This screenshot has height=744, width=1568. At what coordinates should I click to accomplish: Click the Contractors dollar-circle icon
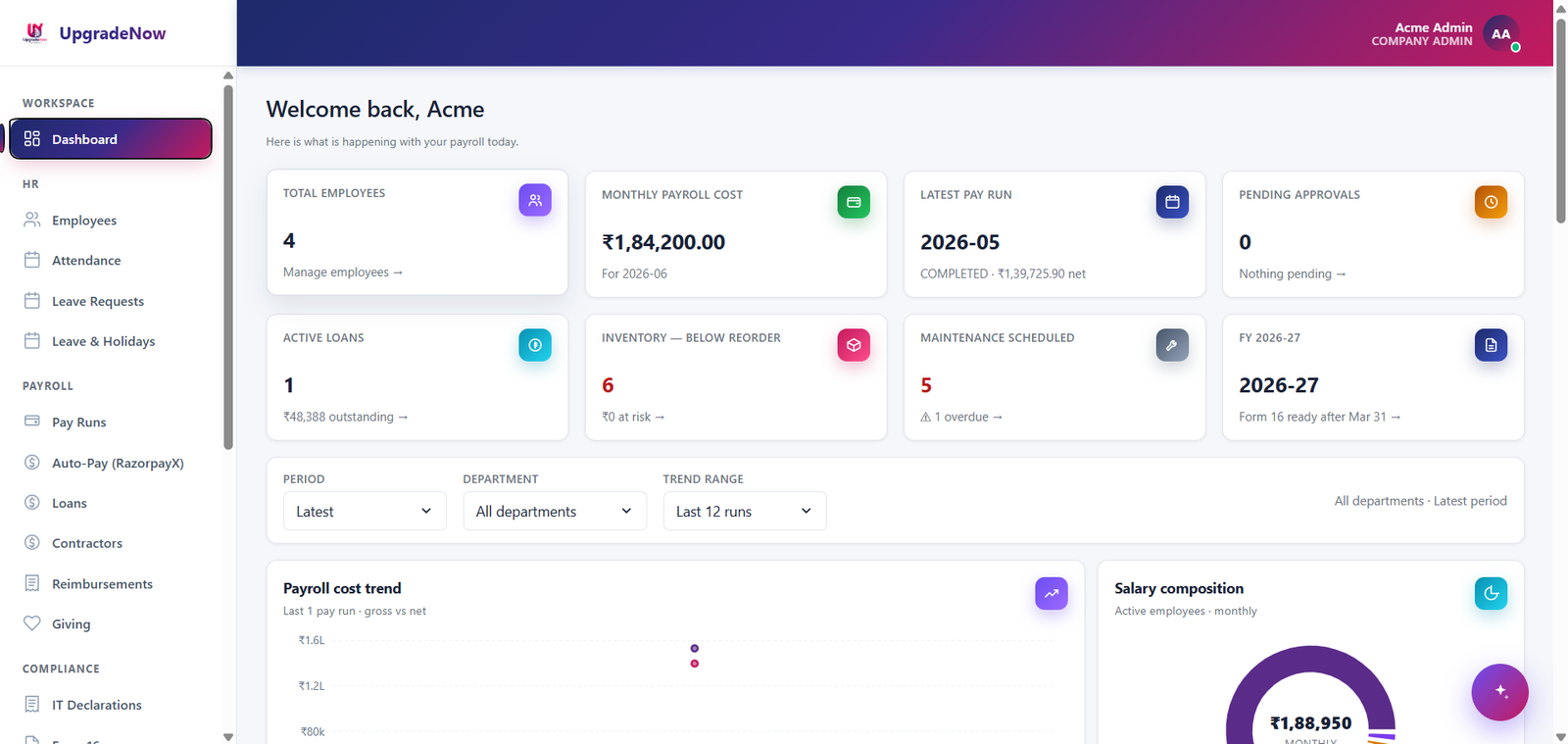click(x=32, y=543)
